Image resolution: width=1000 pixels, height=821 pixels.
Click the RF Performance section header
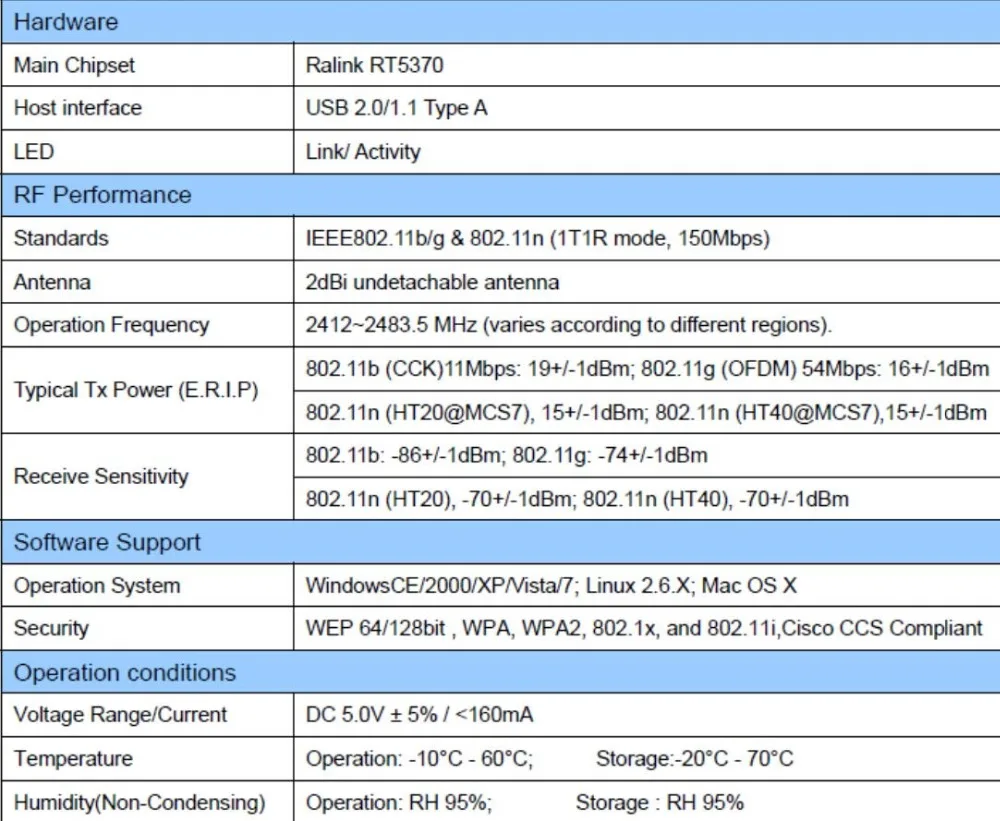pos(102,195)
